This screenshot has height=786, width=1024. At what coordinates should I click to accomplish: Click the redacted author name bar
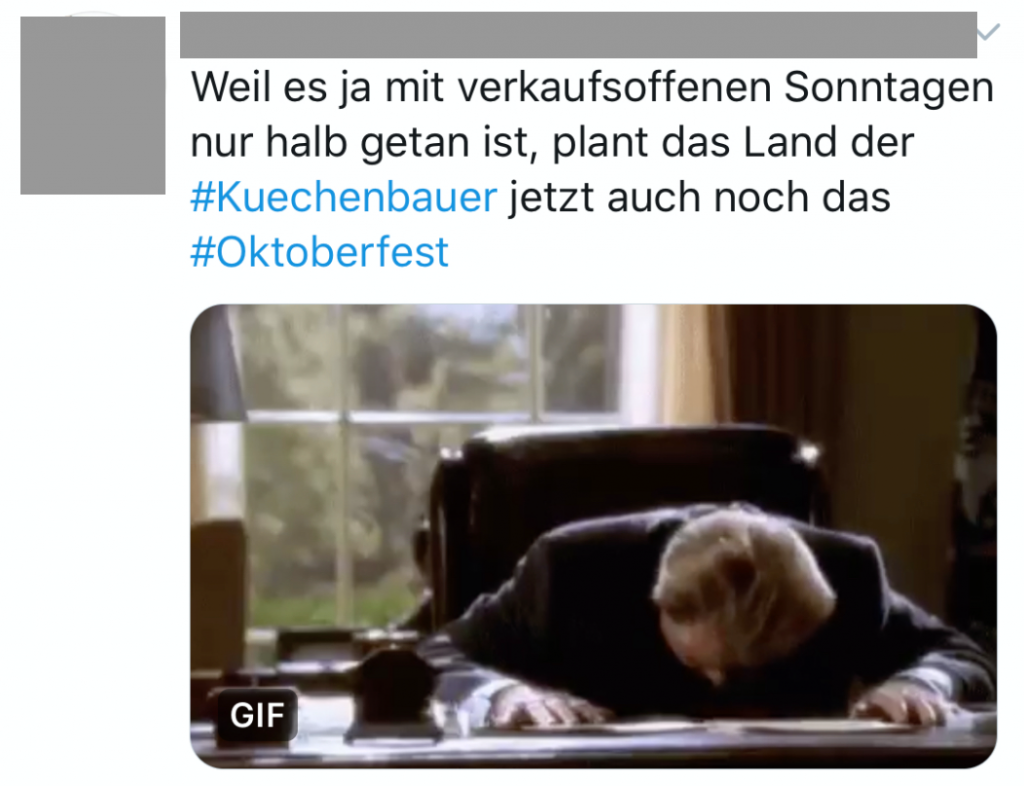(578, 35)
